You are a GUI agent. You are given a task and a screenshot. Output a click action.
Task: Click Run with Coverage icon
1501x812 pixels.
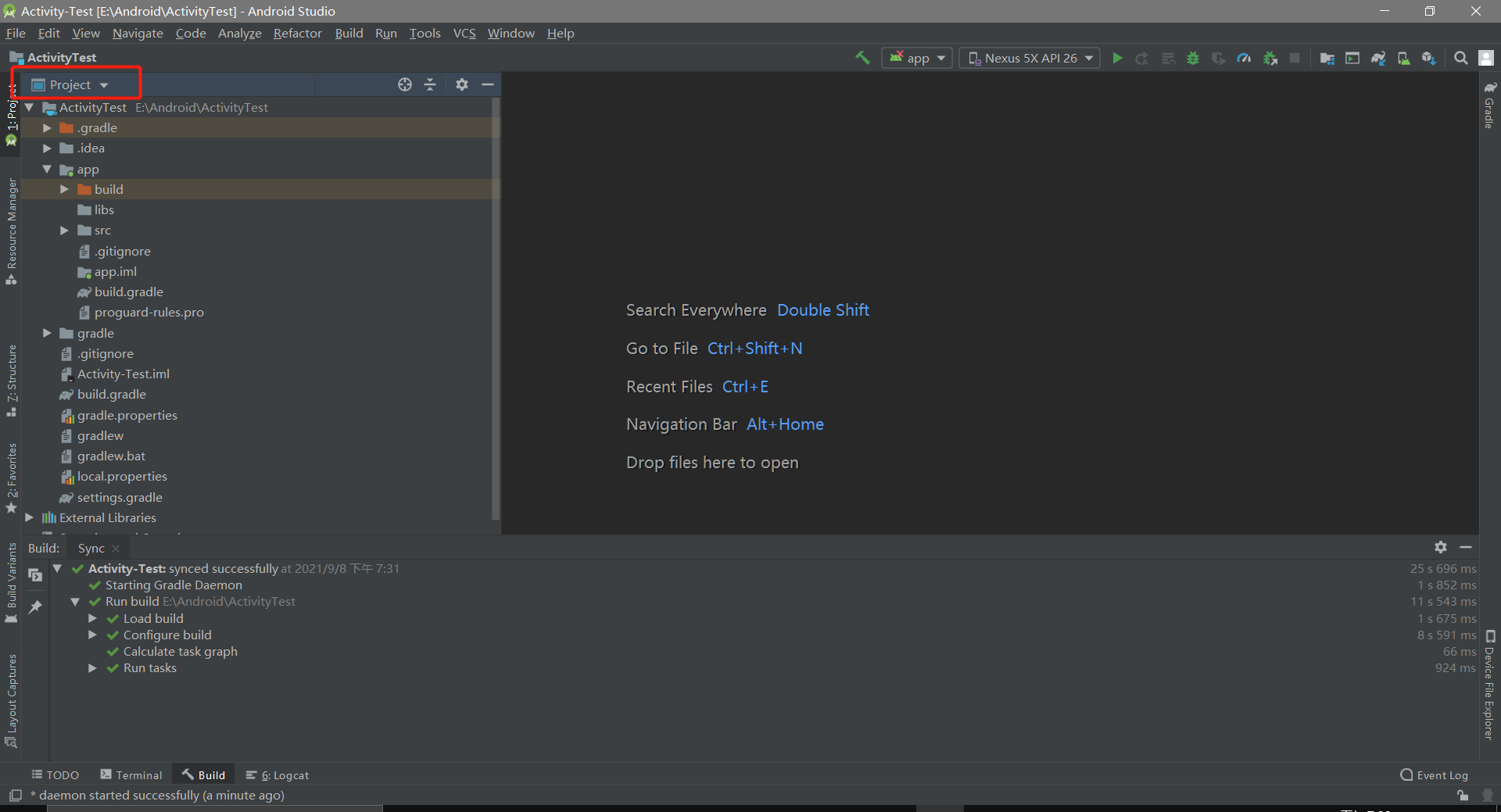pyautogui.click(x=1218, y=58)
